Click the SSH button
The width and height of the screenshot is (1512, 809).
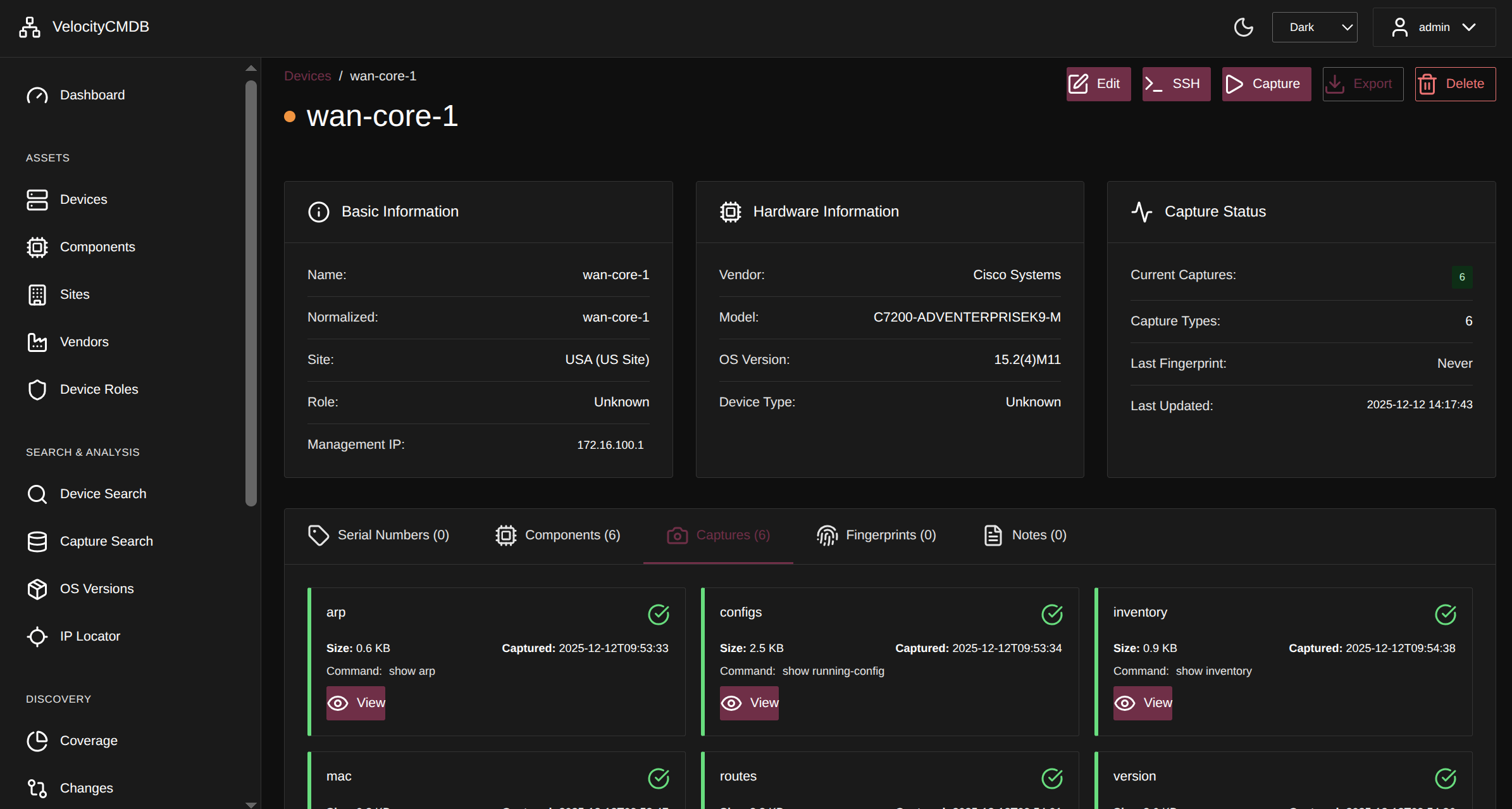[x=1175, y=84]
